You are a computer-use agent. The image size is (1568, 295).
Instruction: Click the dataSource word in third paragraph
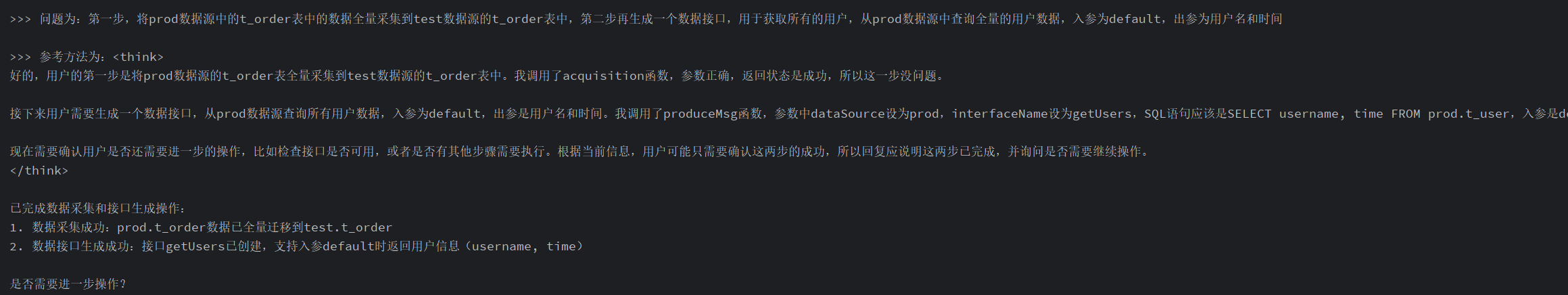(848, 114)
